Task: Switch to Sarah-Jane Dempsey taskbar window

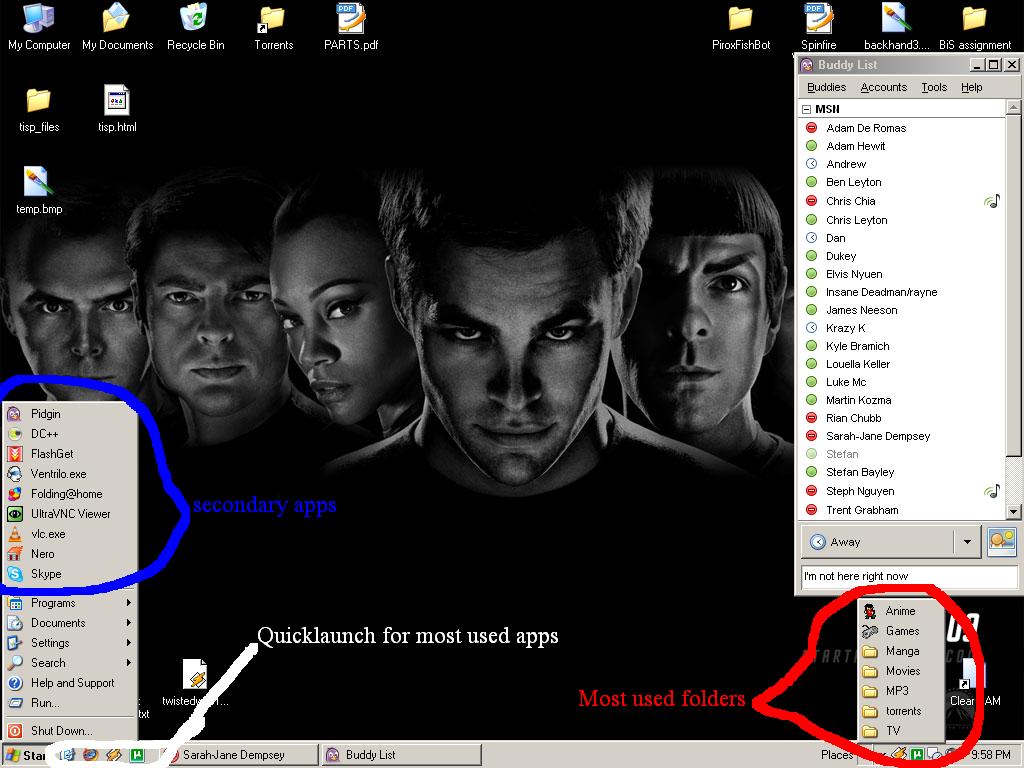Action: (x=239, y=755)
